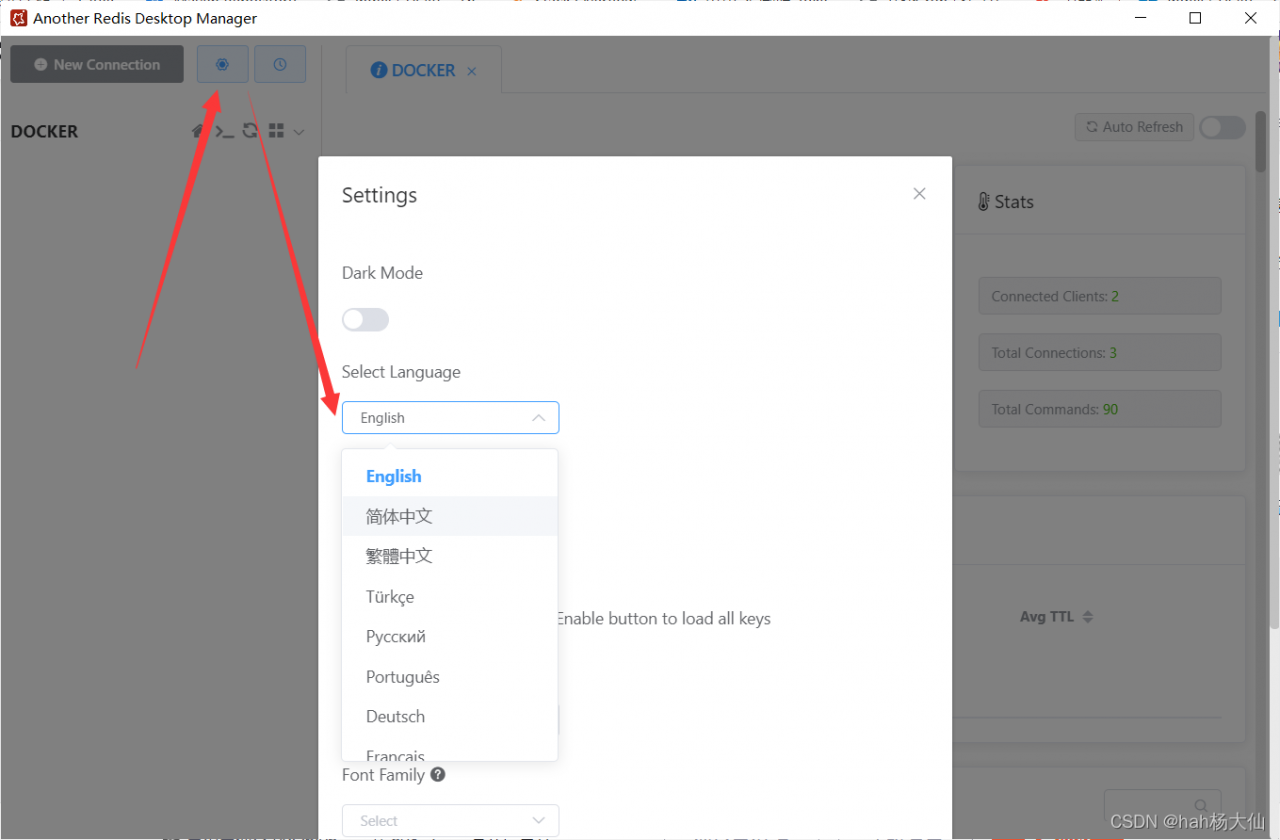The image size is (1280, 840).
Task: Choose Русский in the language list
Action: pyautogui.click(x=450, y=636)
